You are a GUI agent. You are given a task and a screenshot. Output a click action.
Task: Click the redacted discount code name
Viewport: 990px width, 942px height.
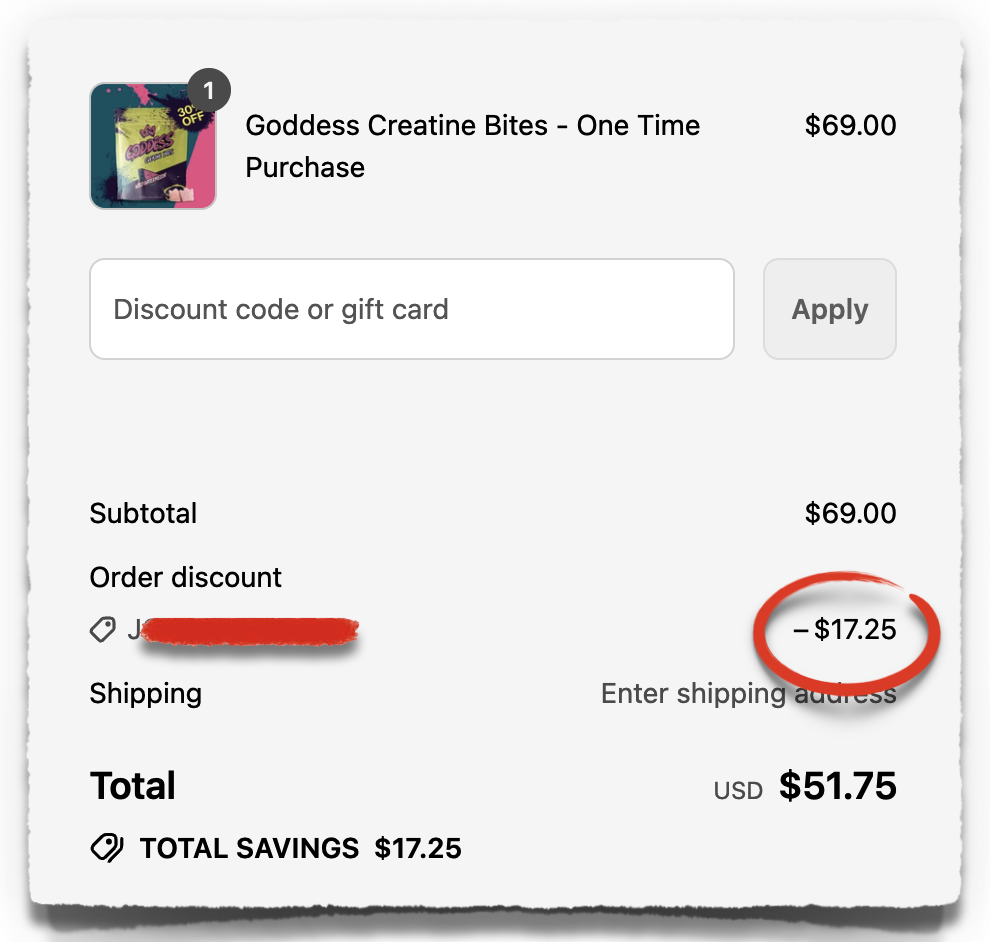coord(245,630)
